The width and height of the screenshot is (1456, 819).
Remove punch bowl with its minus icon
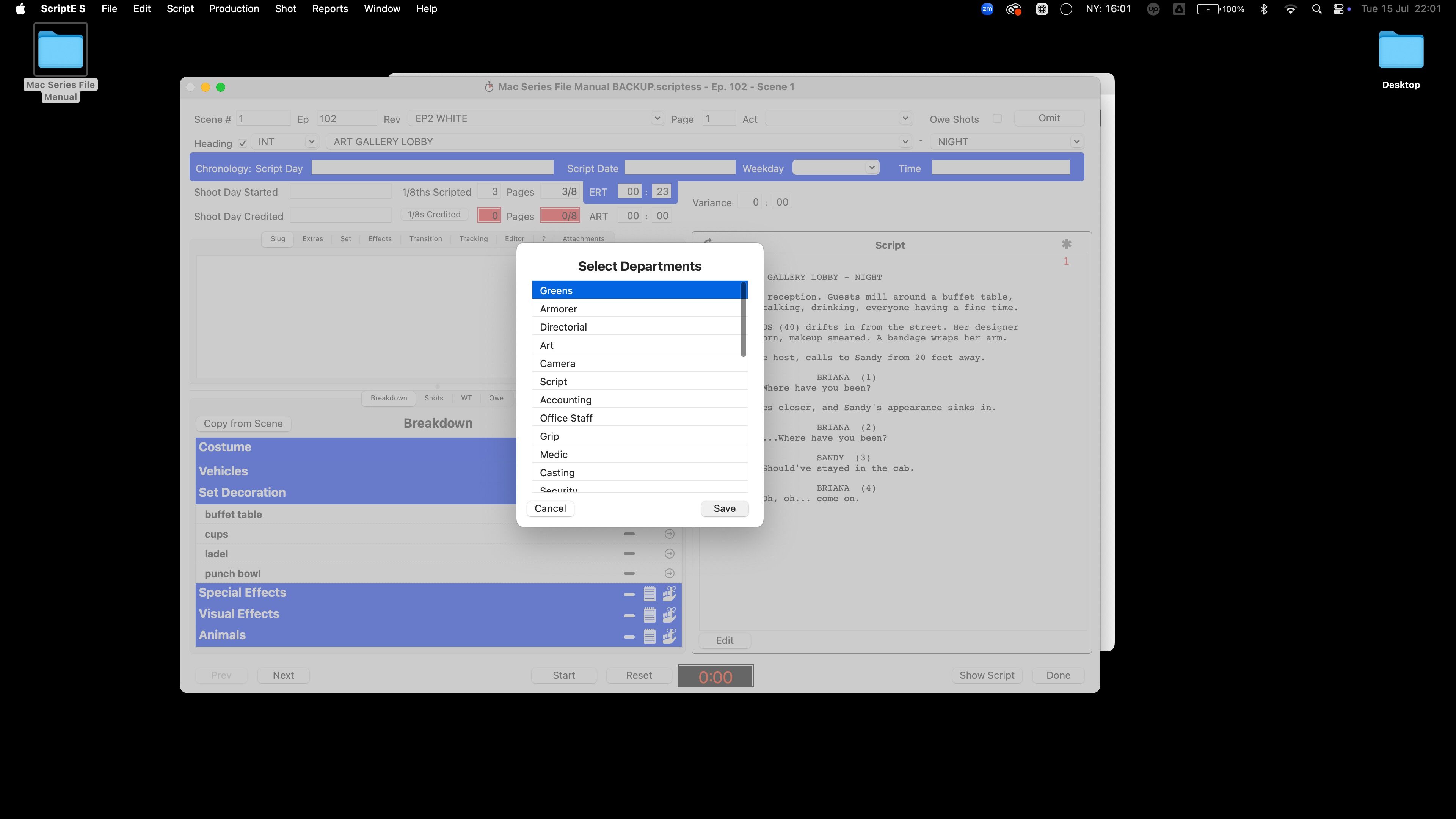(629, 573)
